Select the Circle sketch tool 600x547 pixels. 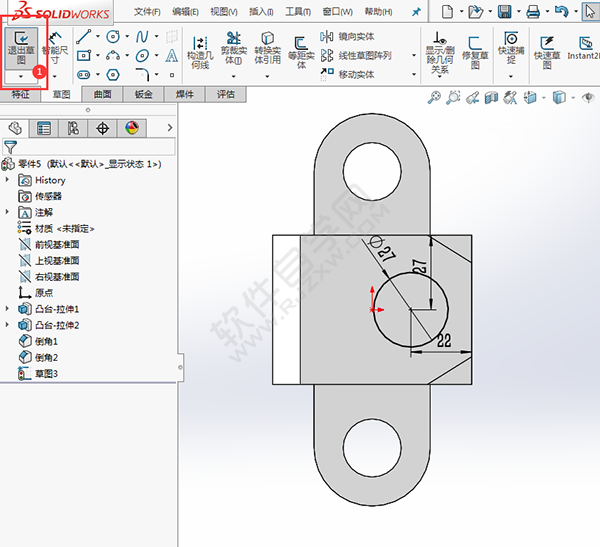click(x=113, y=37)
